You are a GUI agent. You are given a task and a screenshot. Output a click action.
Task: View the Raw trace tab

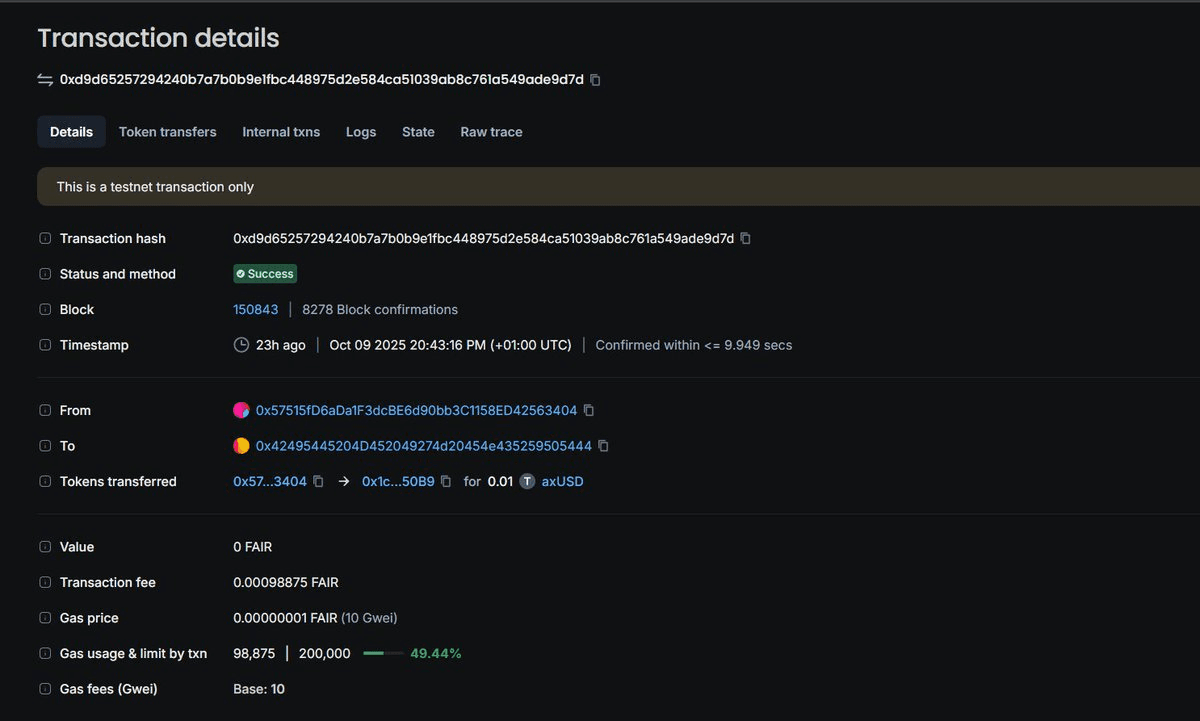491,132
